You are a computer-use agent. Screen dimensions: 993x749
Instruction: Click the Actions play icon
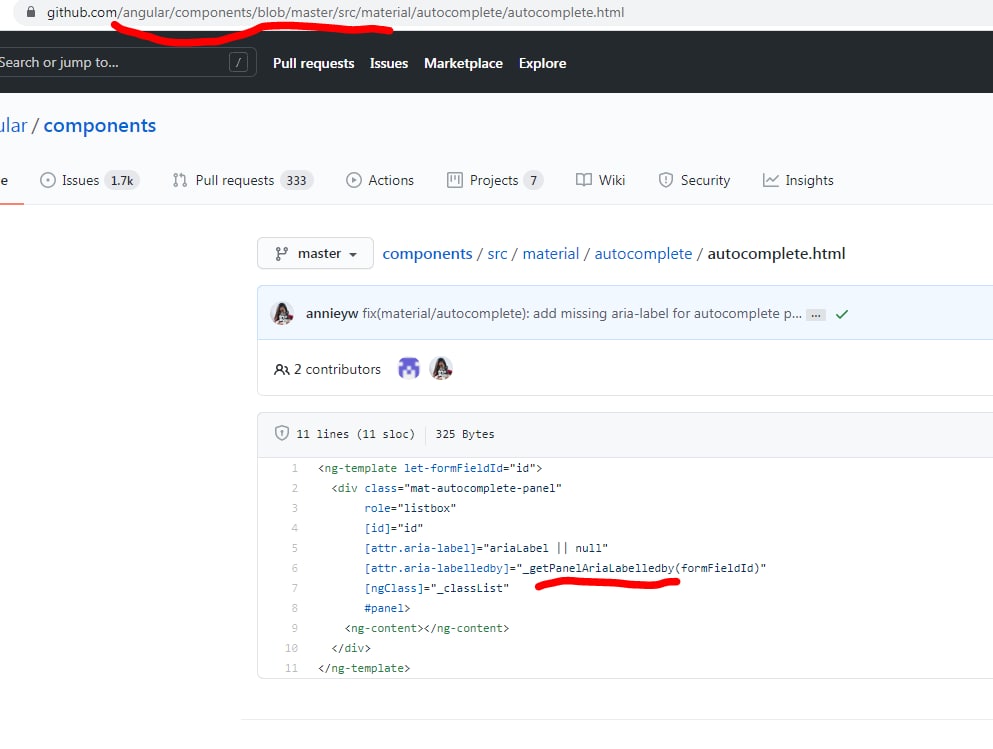click(353, 180)
